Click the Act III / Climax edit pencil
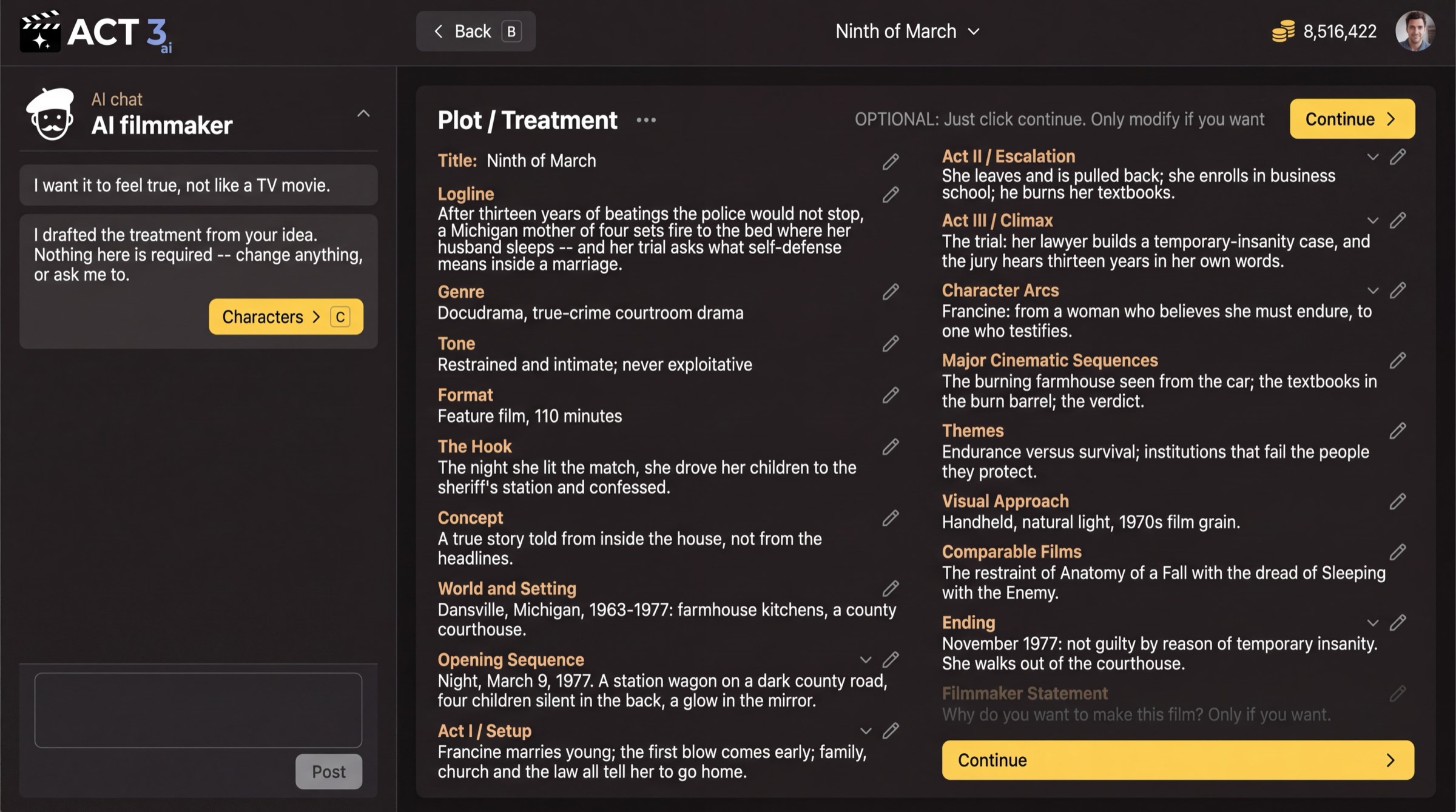 pos(1398,220)
